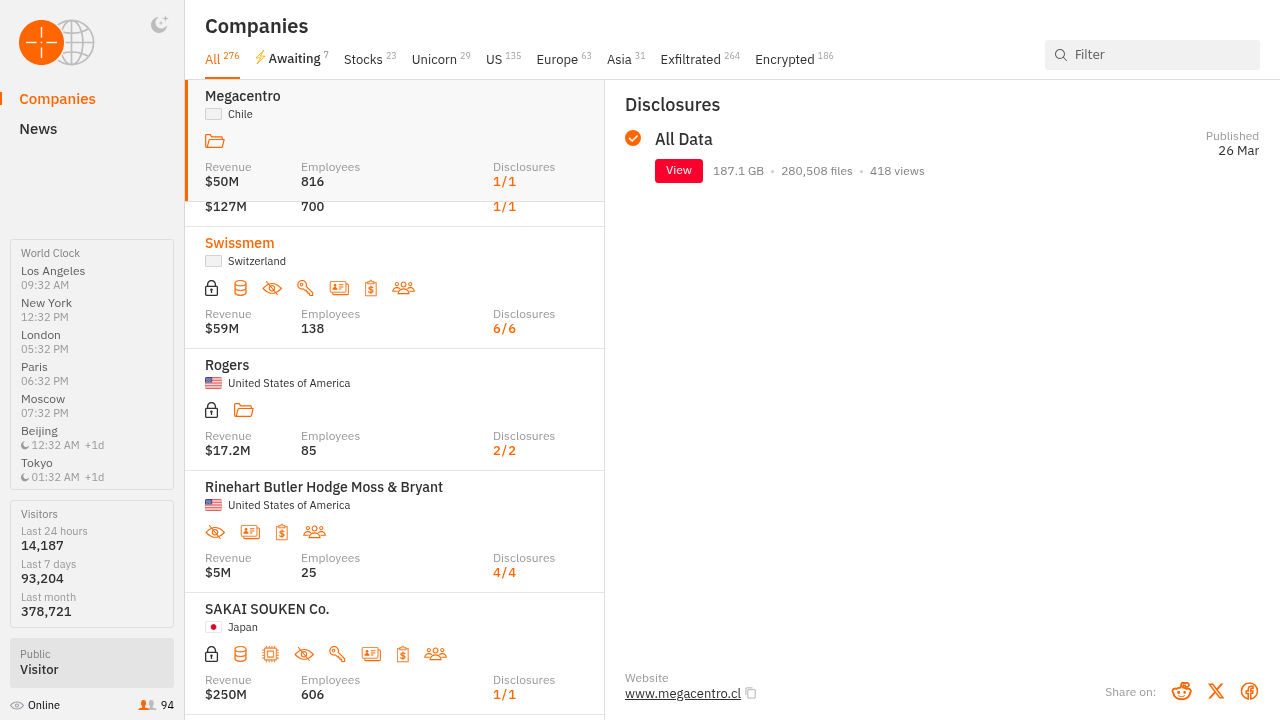Switch to the Europe tab
1280x720 pixels.
click(564, 59)
